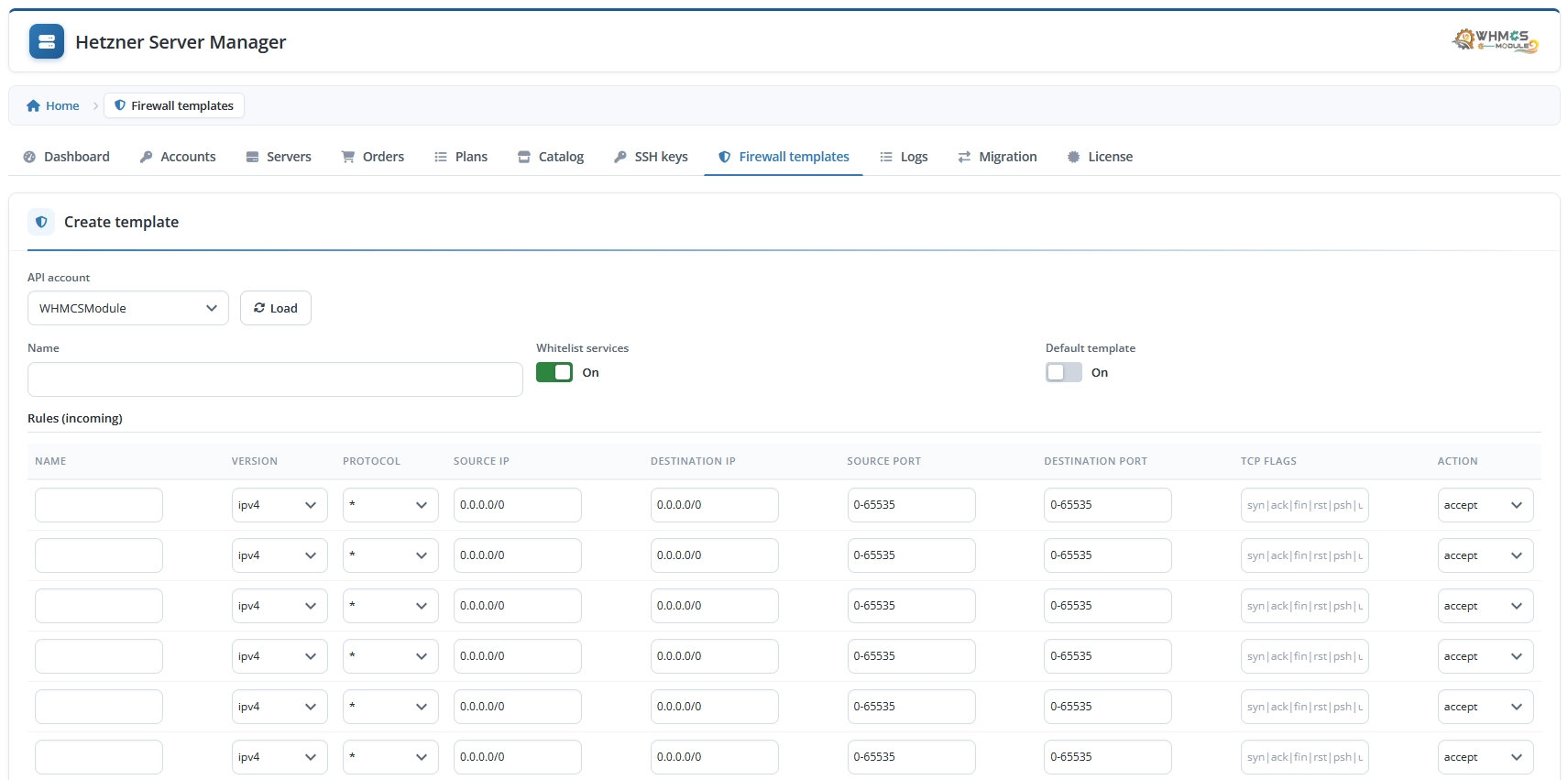
Task: Go to the Catalog tab
Action: pos(551,157)
